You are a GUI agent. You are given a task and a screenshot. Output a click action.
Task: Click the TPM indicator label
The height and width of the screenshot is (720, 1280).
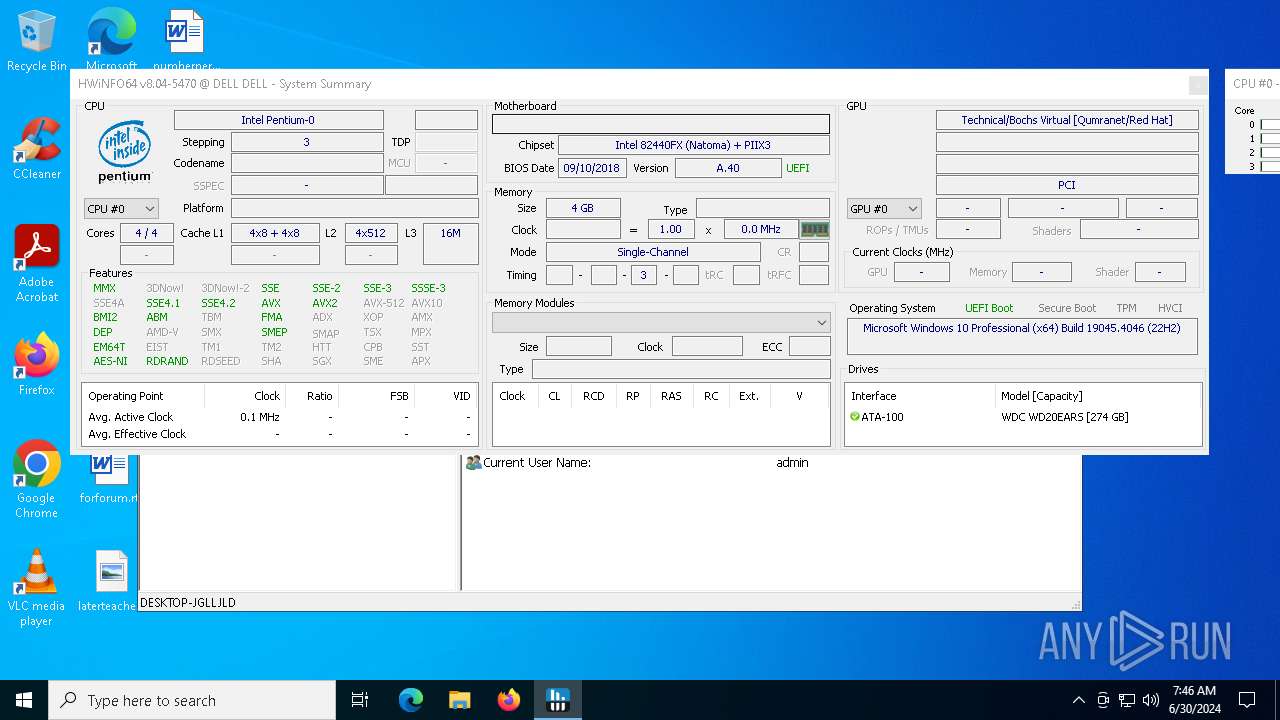(1126, 308)
